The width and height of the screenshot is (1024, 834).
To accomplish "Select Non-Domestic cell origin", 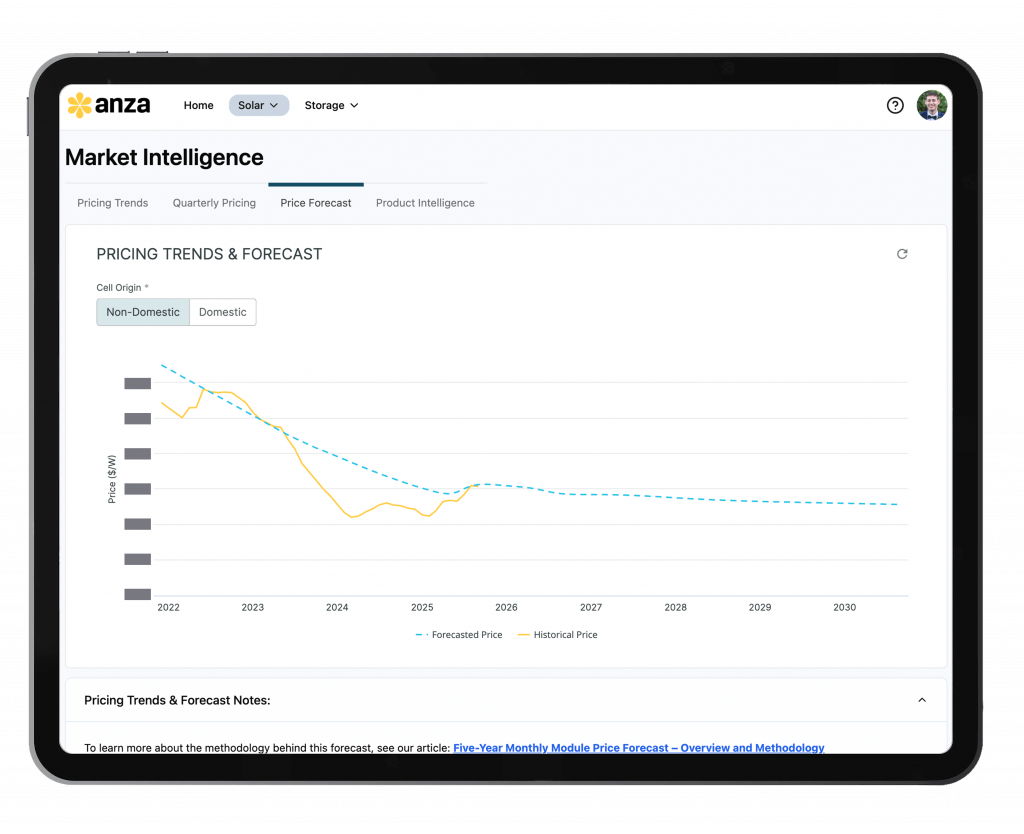I will 143,312.
